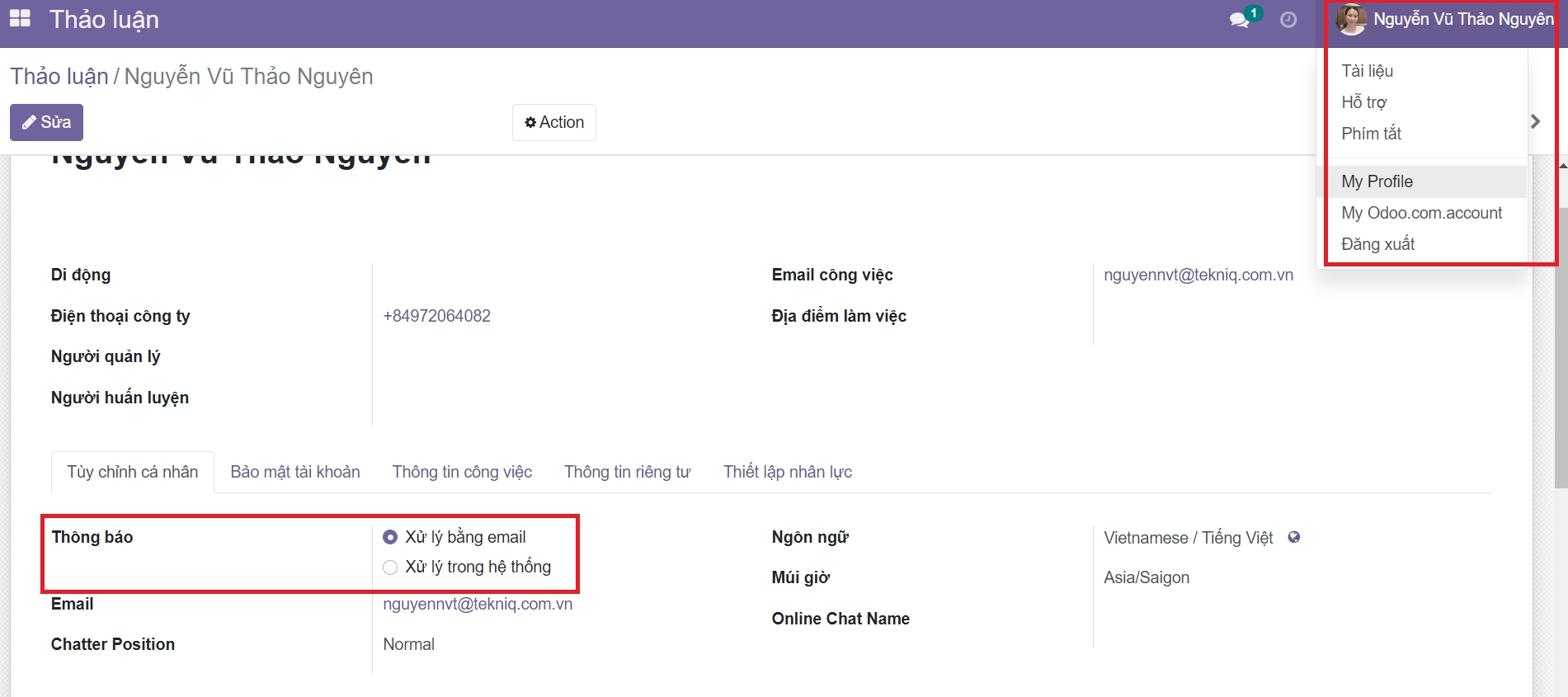The width and height of the screenshot is (1568, 697).
Task: Click the 'Sửa' edit button
Action: click(46, 122)
